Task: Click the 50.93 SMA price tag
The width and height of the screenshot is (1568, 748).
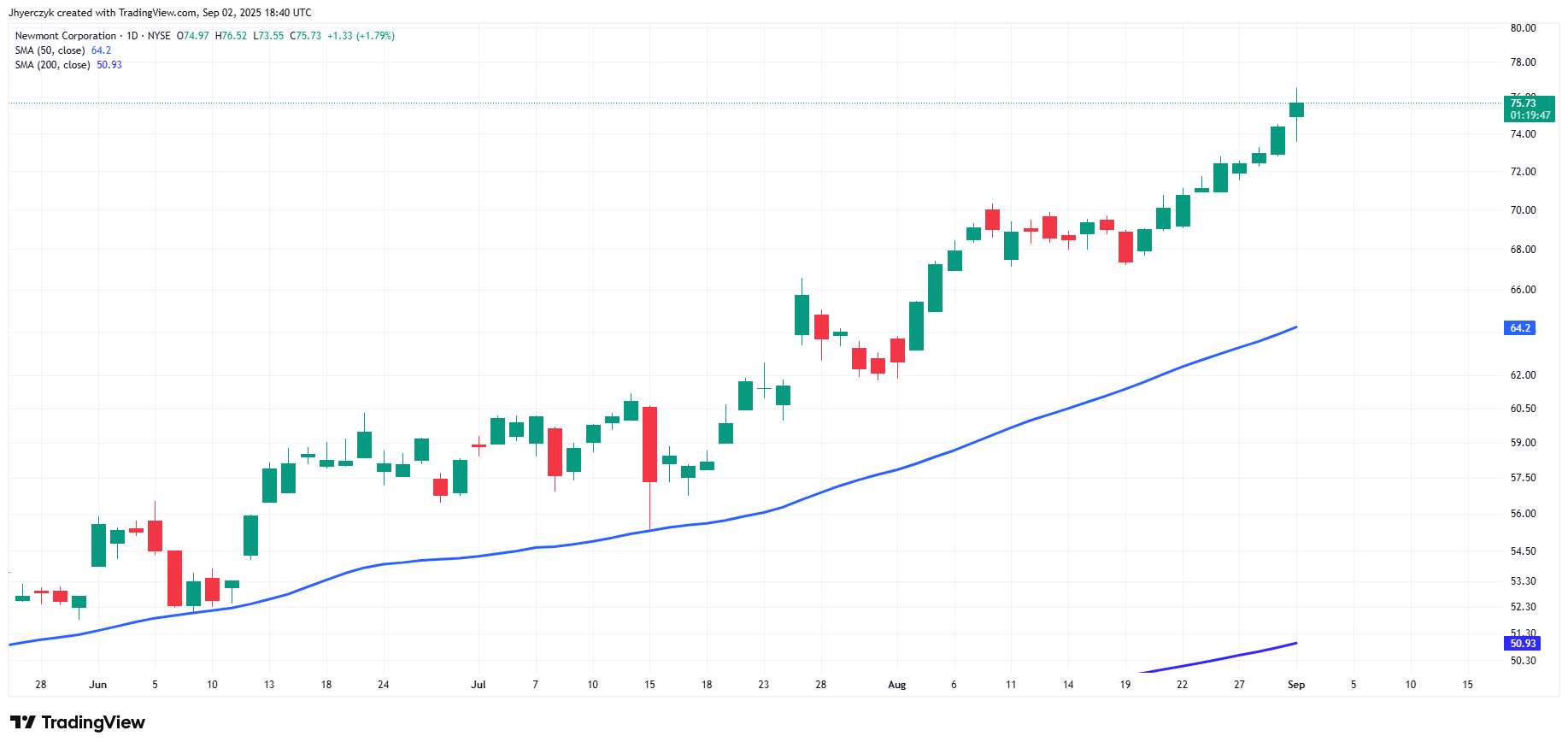Action: (1522, 643)
